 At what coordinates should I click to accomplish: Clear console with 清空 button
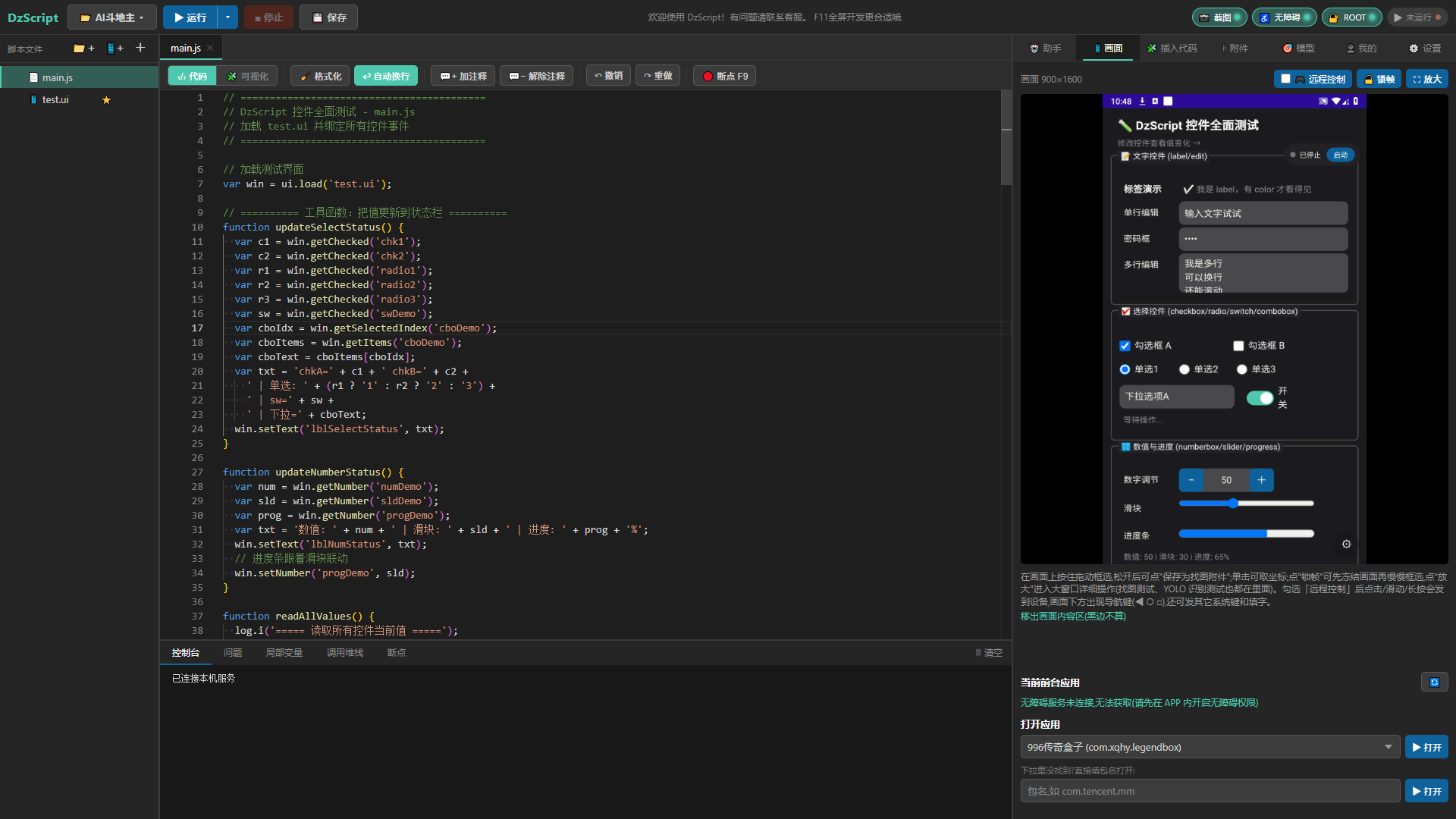pos(989,653)
